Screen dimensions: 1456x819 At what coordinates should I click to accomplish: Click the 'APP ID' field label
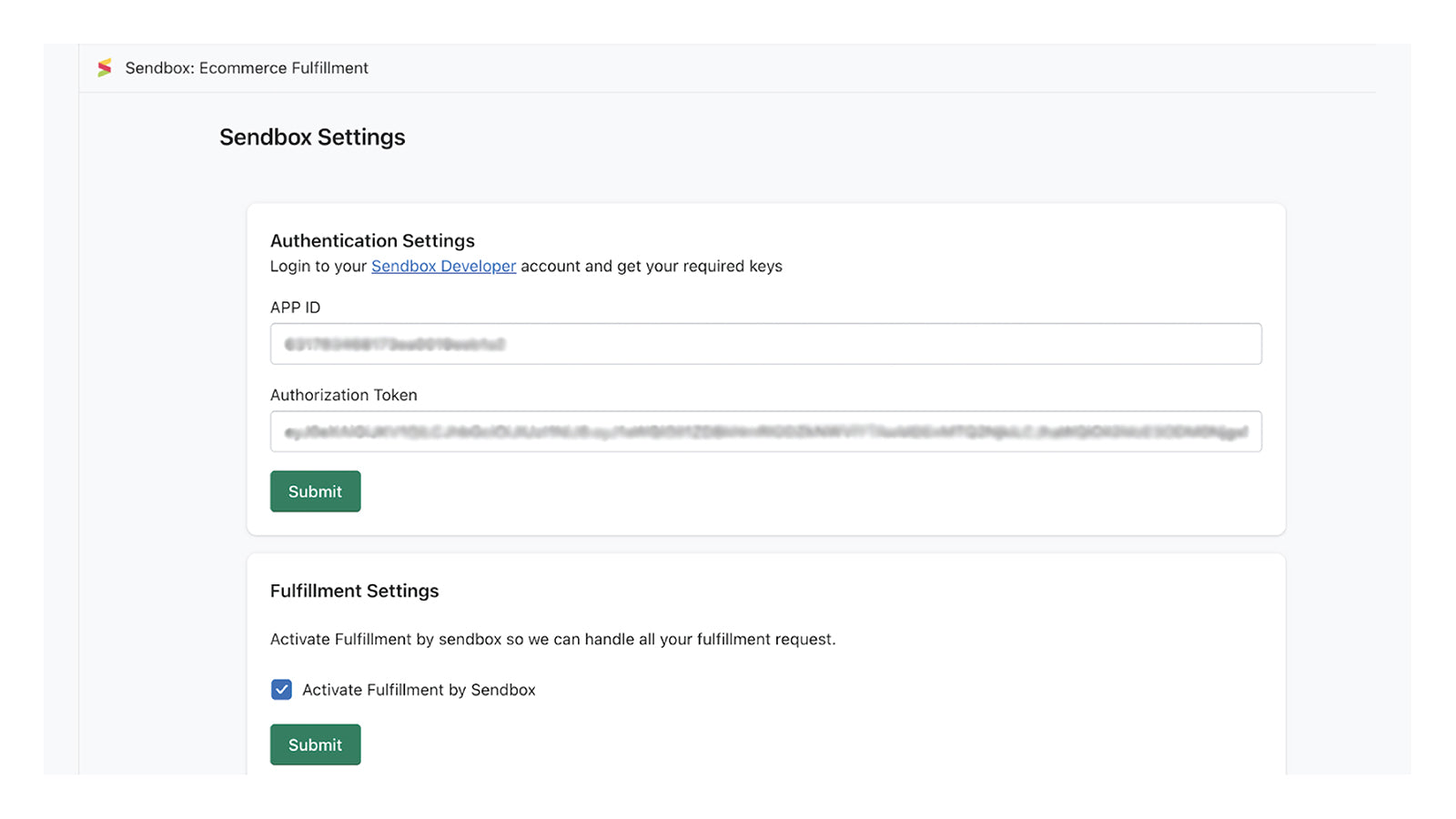point(295,308)
